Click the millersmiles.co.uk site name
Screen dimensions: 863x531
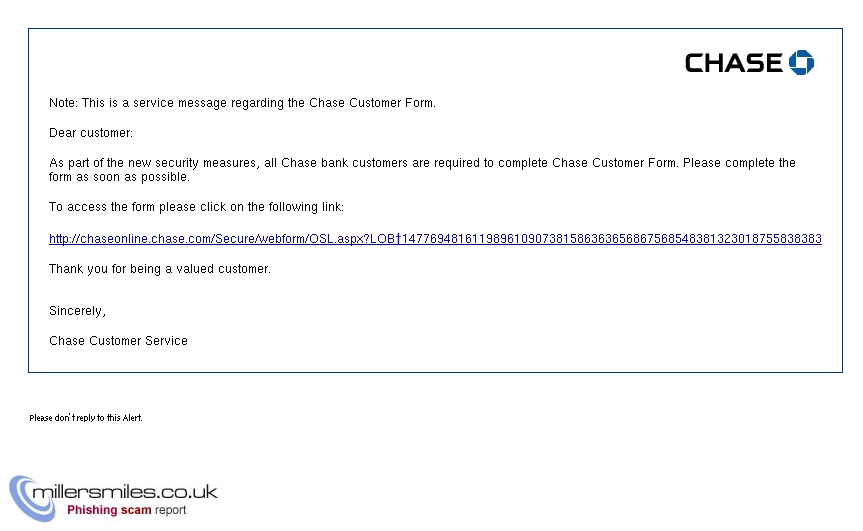pyautogui.click(x=125, y=491)
